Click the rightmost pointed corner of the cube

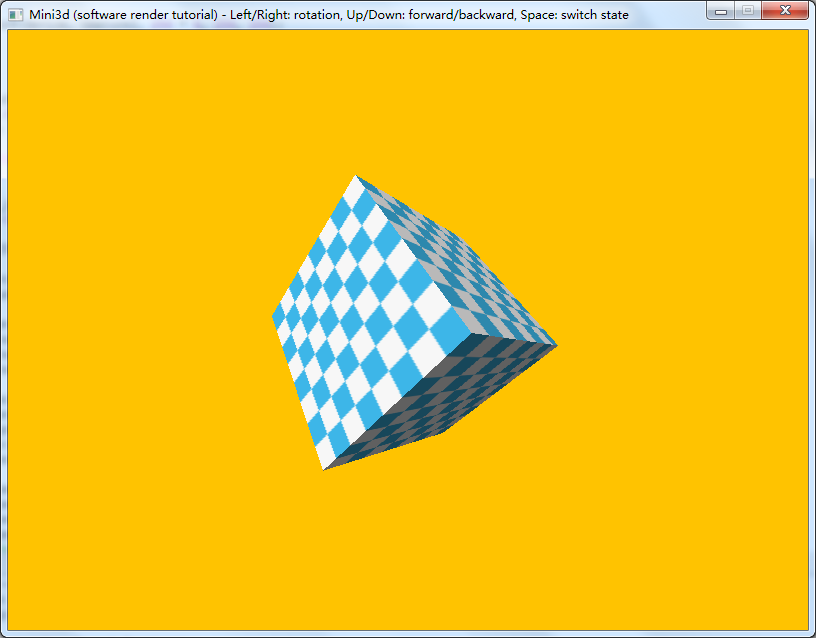coord(556,346)
